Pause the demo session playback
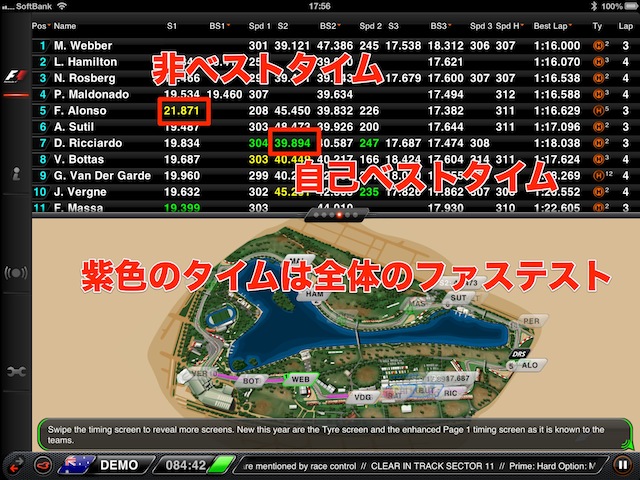This screenshot has height=480, width=640. 622,465
